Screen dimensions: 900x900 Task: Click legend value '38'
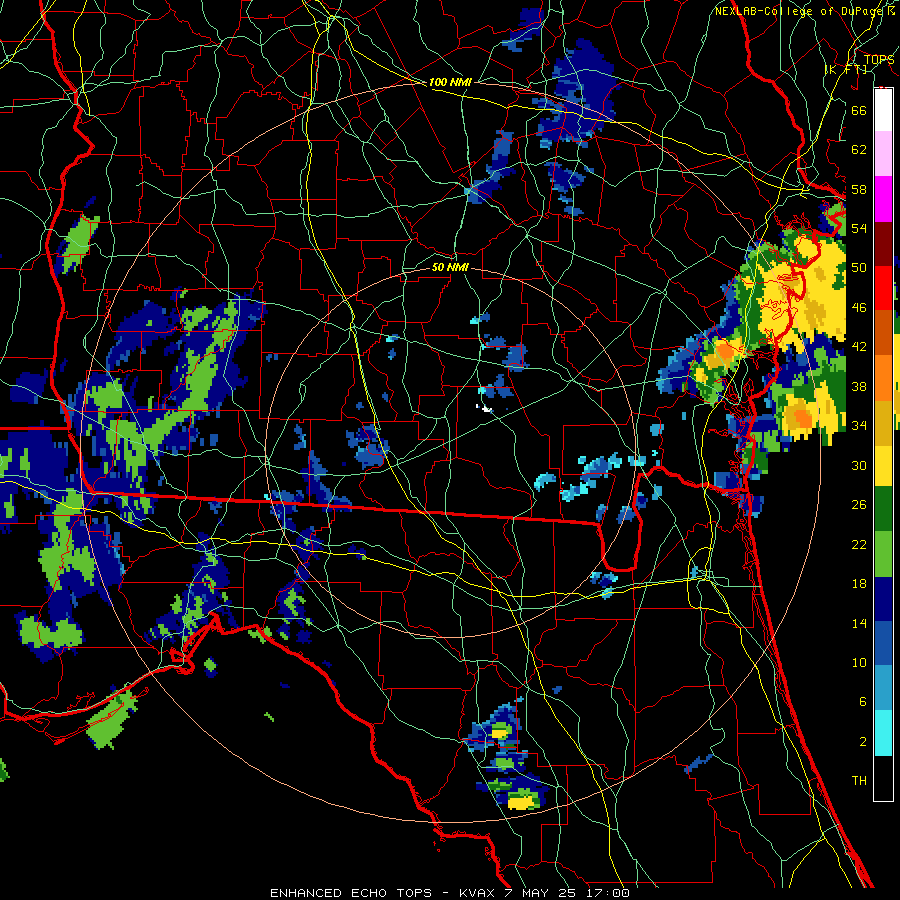pos(859,386)
